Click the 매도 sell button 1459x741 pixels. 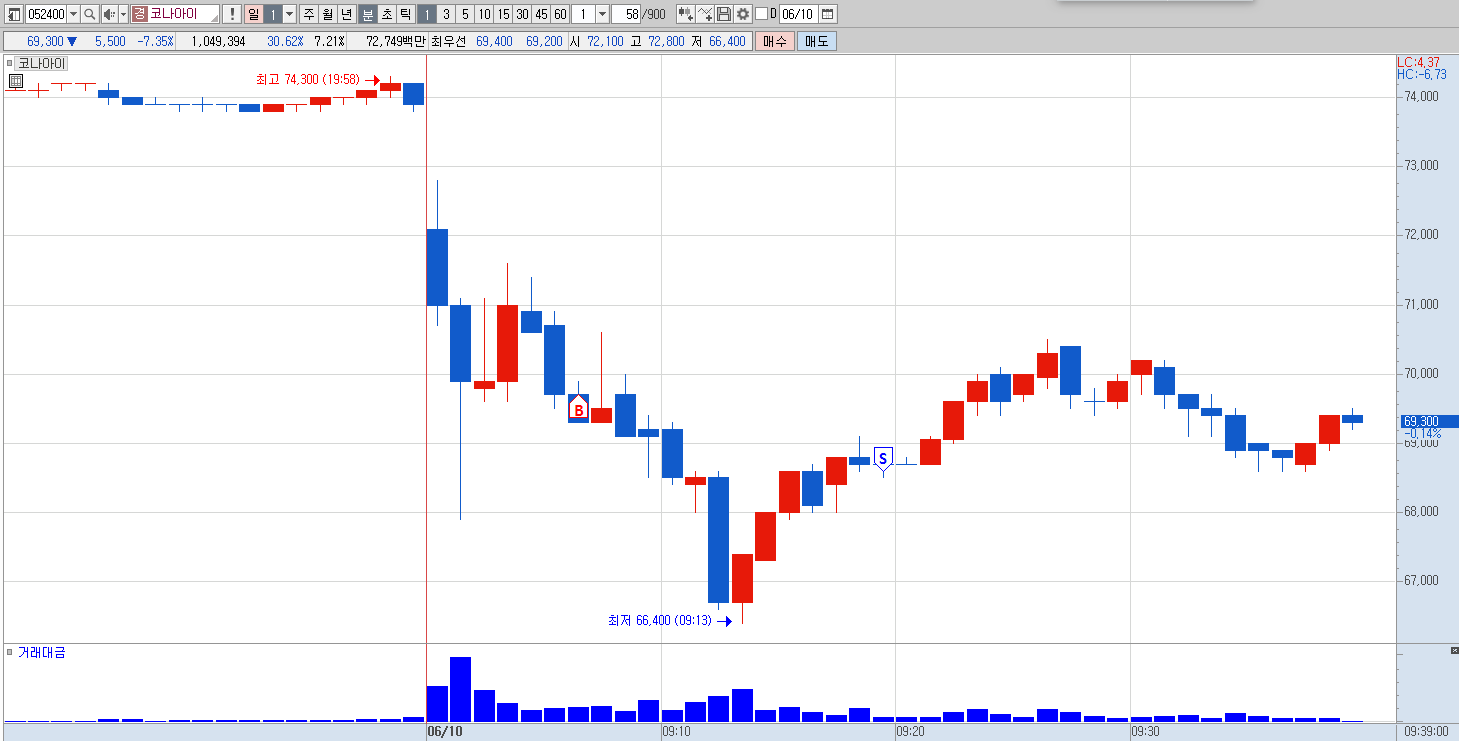tap(817, 41)
